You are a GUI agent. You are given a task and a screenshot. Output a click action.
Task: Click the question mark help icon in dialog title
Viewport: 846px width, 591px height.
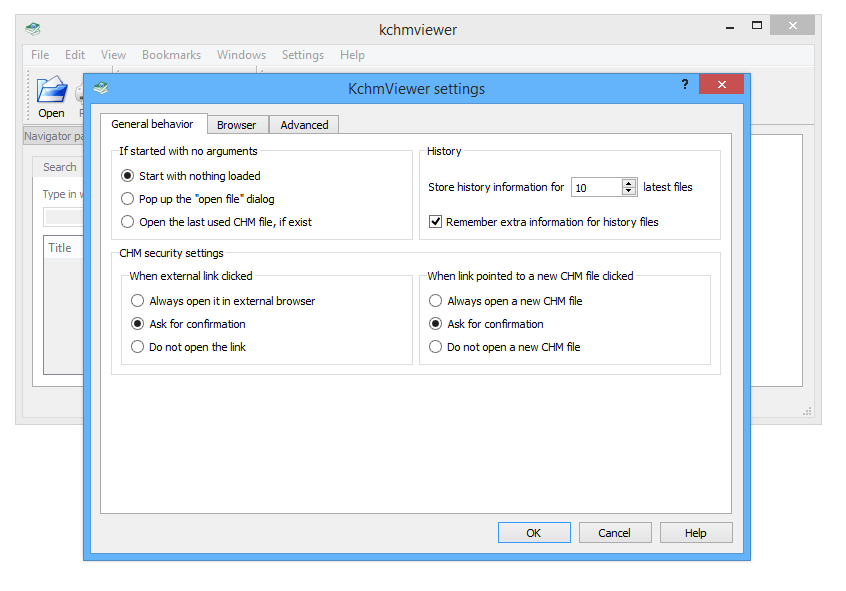(x=685, y=86)
